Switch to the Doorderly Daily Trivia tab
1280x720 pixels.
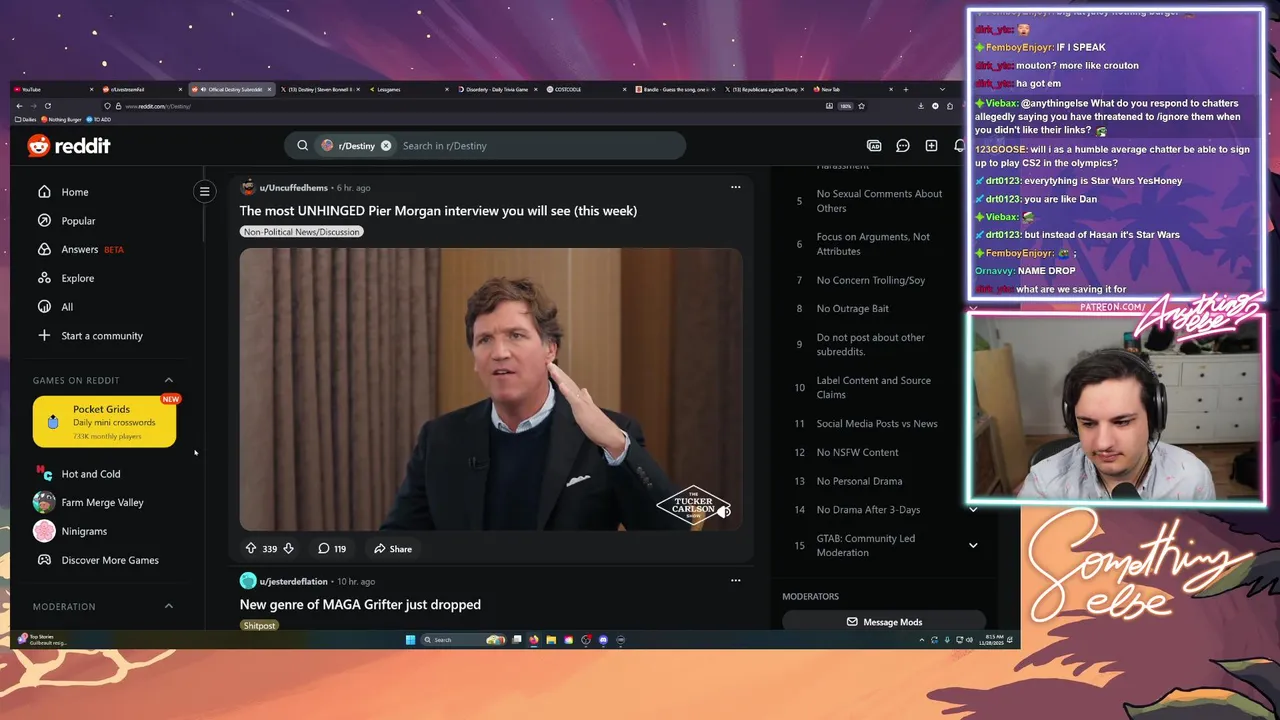pyautogui.click(x=497, y=90)
